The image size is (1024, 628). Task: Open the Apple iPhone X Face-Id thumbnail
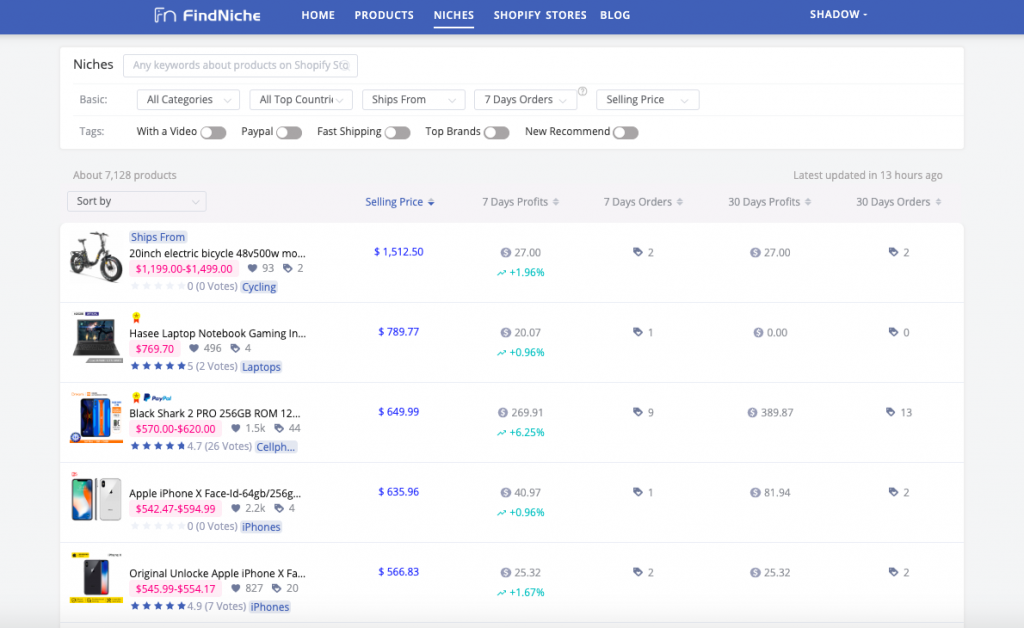click(97, 498)
